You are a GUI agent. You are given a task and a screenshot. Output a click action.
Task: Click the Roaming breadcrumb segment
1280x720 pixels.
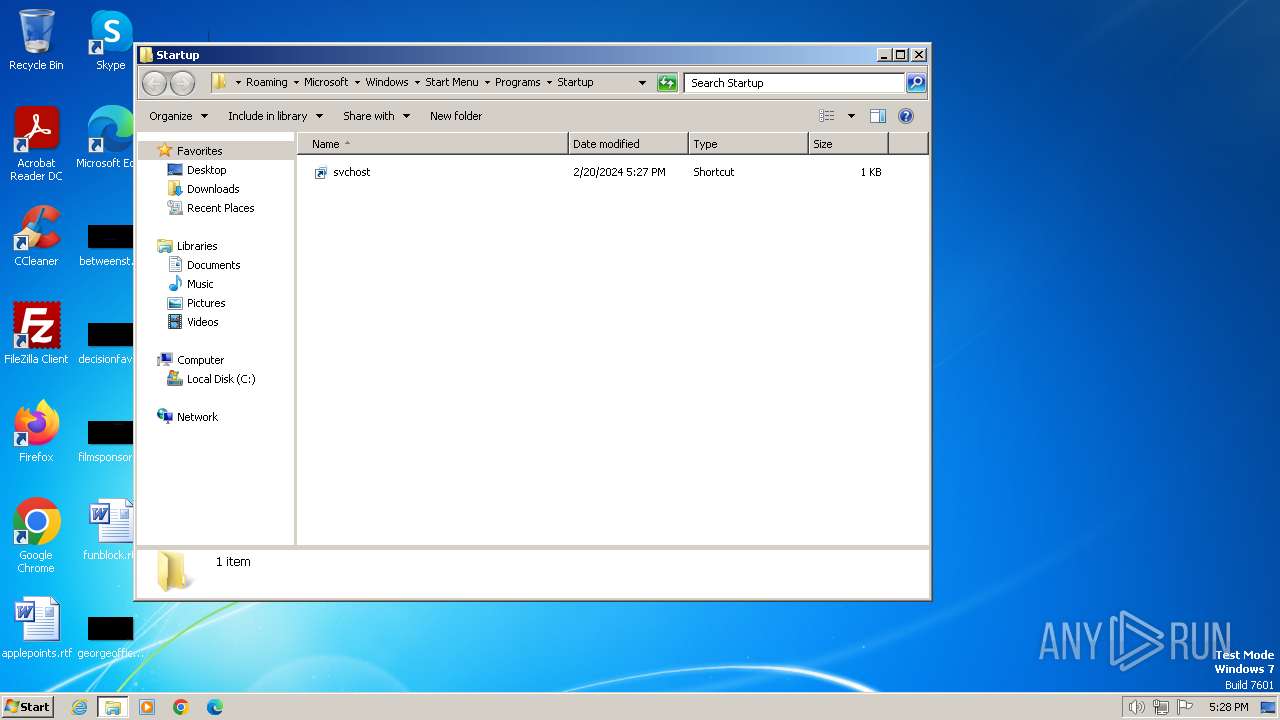click(x=266, y=82)
